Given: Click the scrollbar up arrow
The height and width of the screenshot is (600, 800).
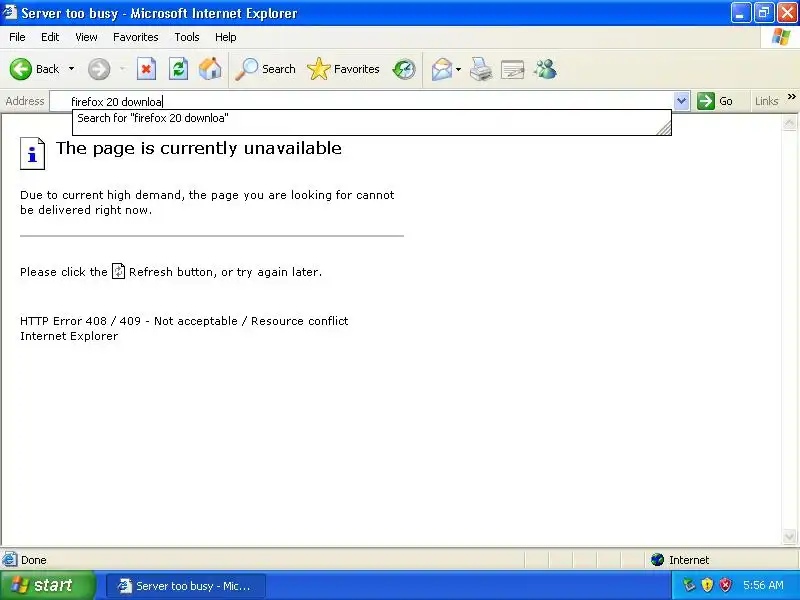Looking at the screenshot, I should pos(789,122).
